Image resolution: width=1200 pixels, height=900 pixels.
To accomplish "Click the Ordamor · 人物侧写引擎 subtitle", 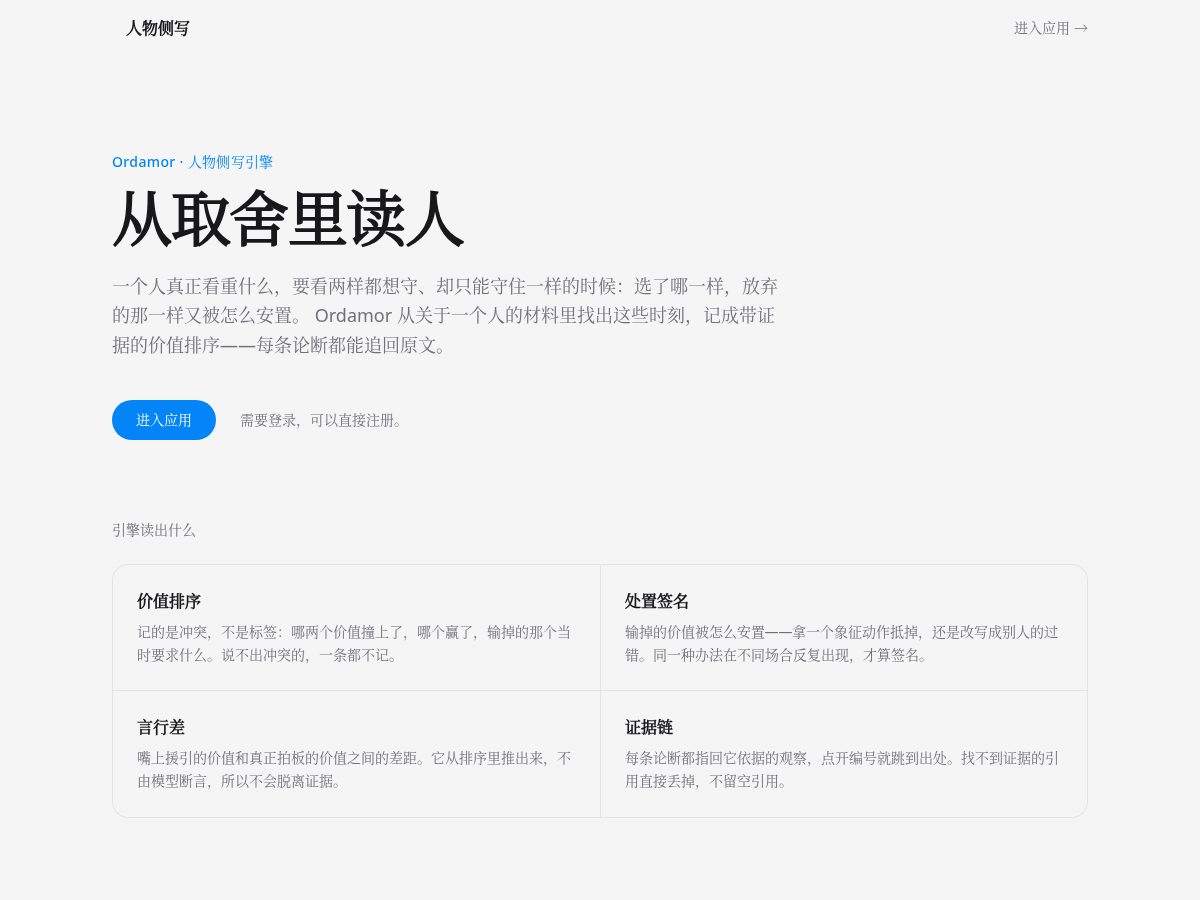I will click(x=192, y=162).
